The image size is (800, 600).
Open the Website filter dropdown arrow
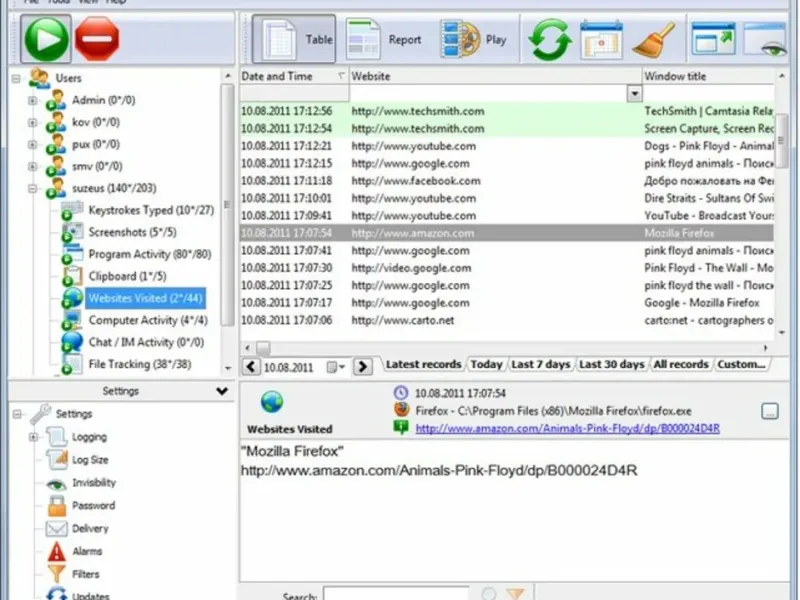[x=634, y=94]
